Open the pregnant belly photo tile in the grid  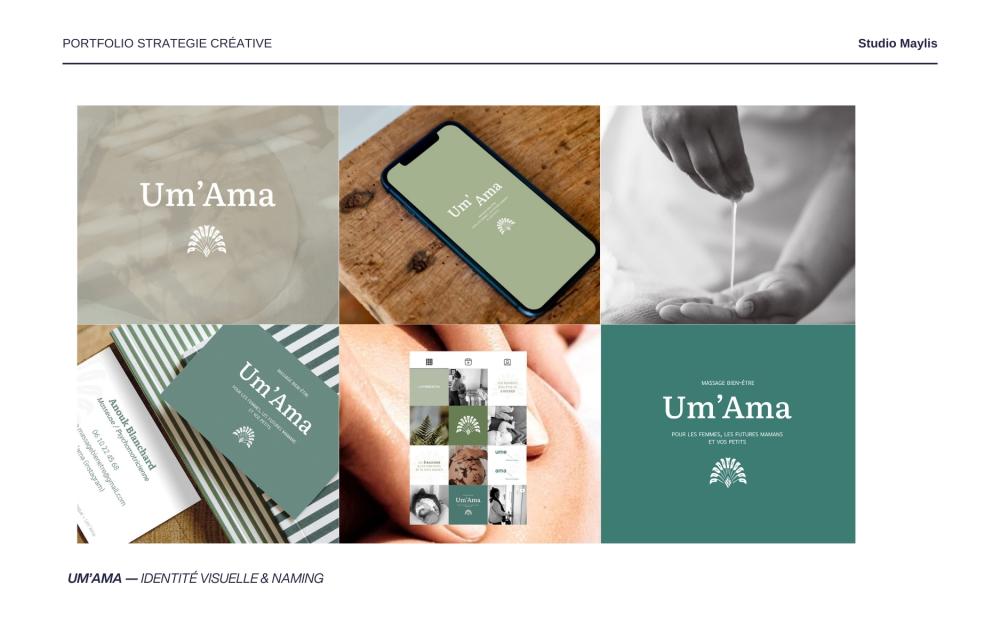(468, 465)
